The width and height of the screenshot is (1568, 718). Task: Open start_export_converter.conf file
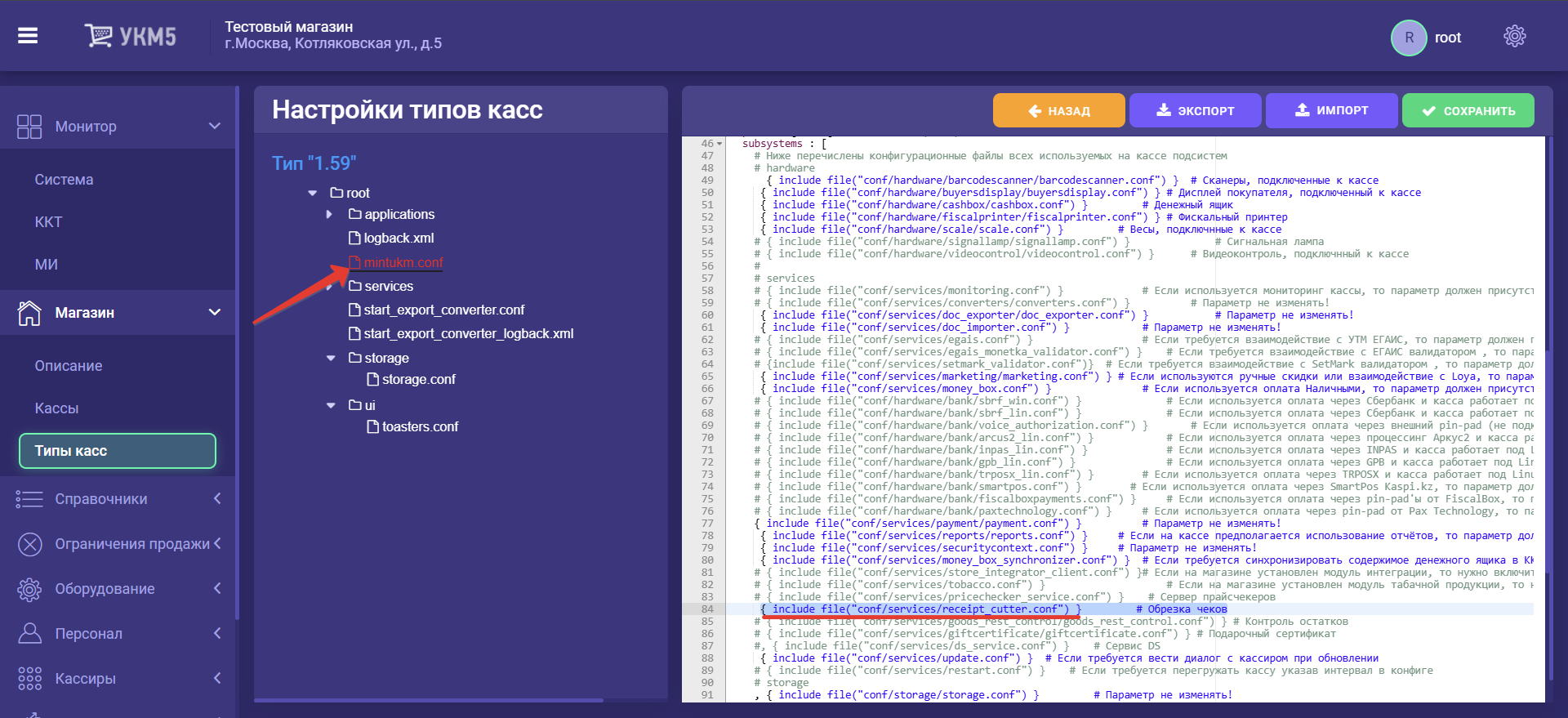point(444,310)
